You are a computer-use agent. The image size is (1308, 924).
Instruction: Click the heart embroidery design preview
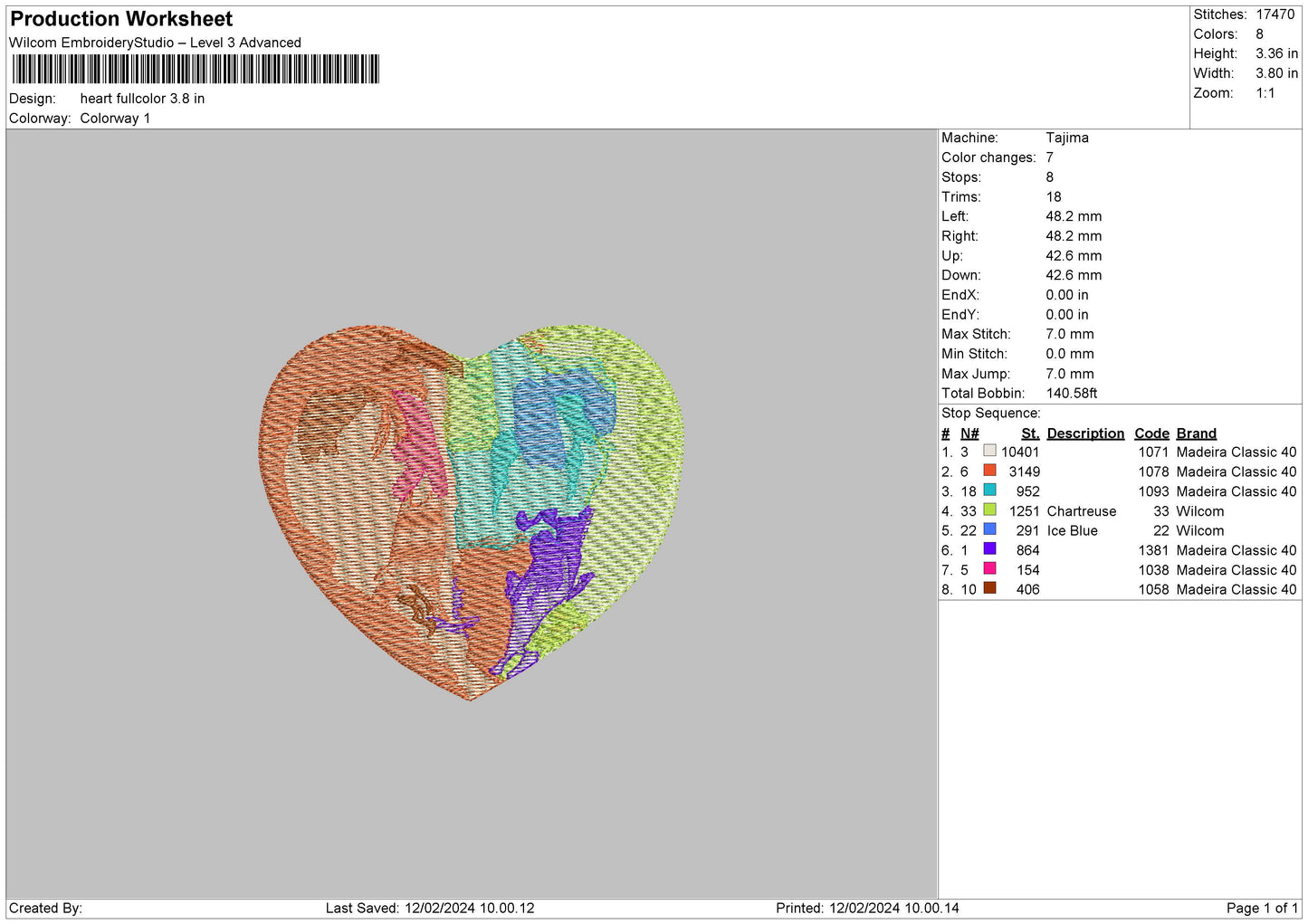pyautogui.click(x=472, y=512)
